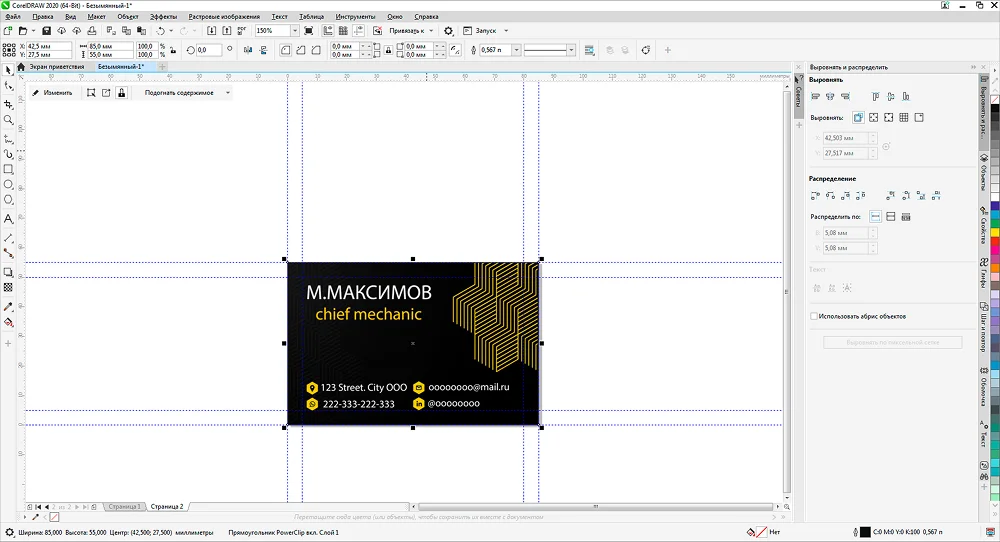1000x542 pixels.
Task: Click the Rectangle tool in toolbox
Action: point(9,169)
